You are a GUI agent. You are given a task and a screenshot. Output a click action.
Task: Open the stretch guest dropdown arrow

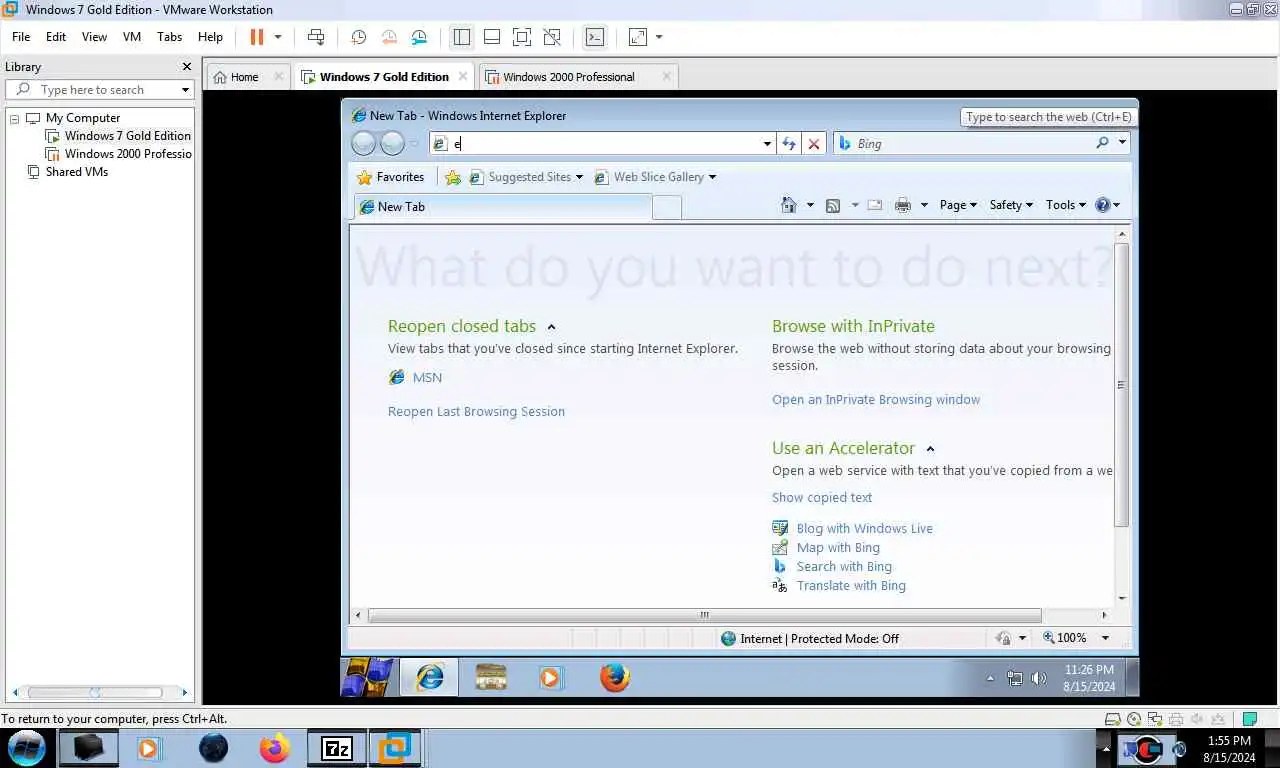click(659, 37)
